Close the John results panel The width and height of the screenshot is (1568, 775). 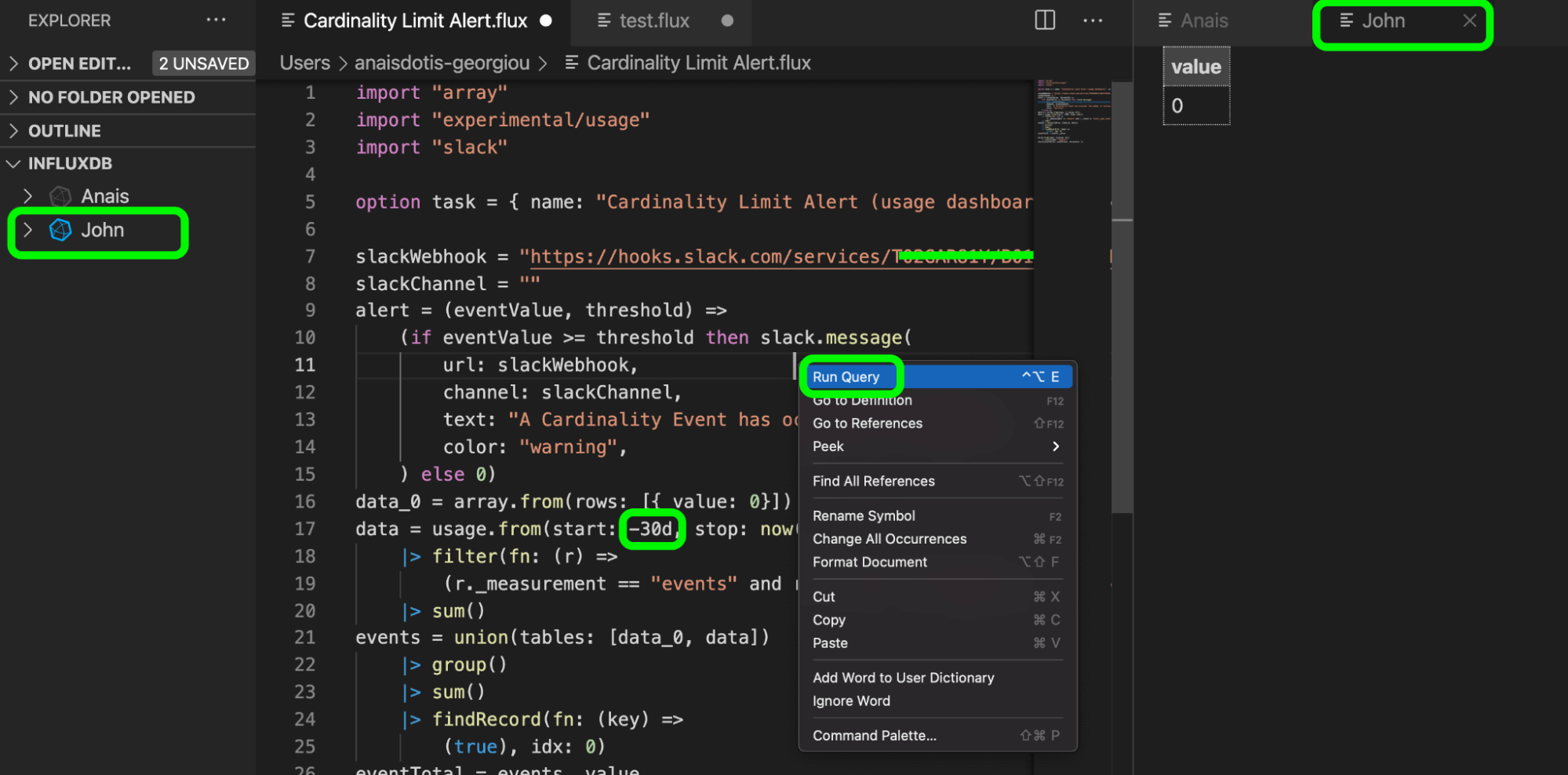1469,20
